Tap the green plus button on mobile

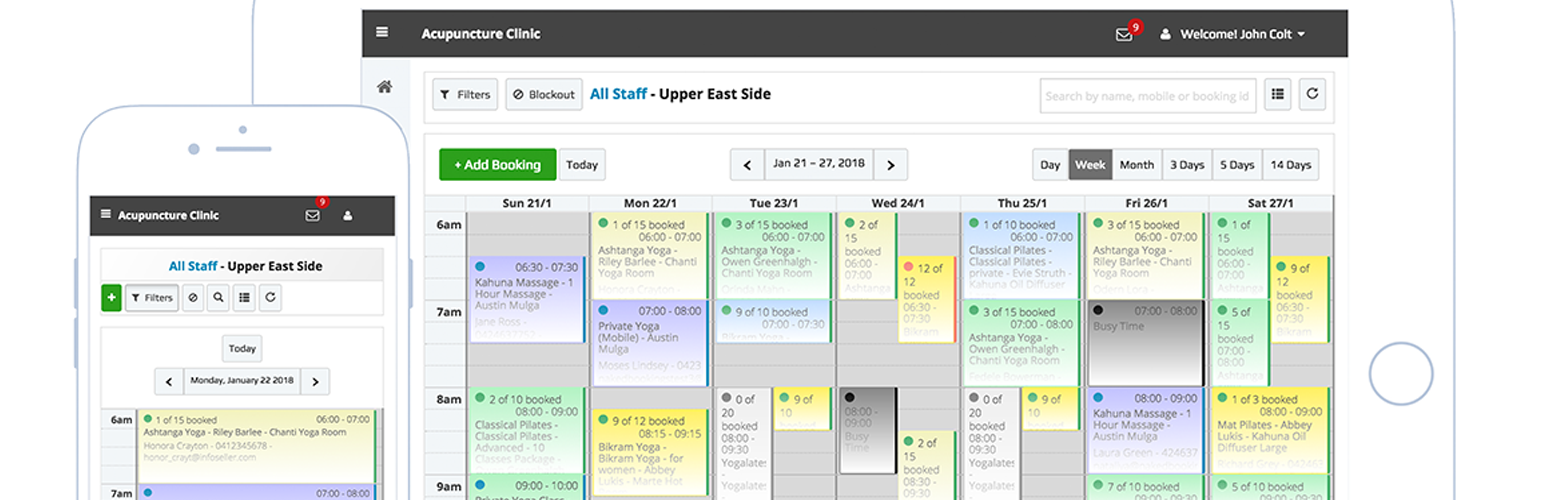coord(111,297)
